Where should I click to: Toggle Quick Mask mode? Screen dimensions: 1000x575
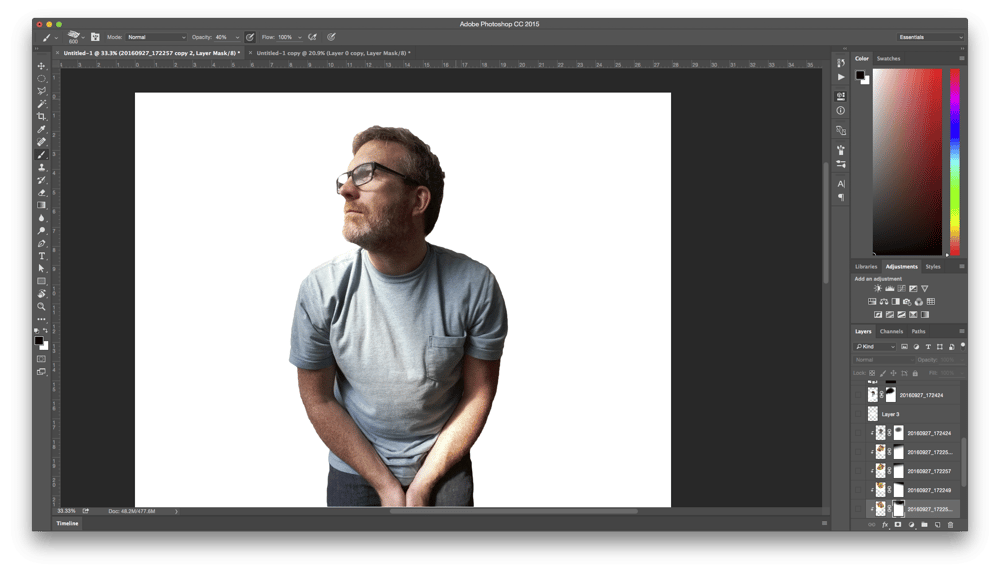41,359
